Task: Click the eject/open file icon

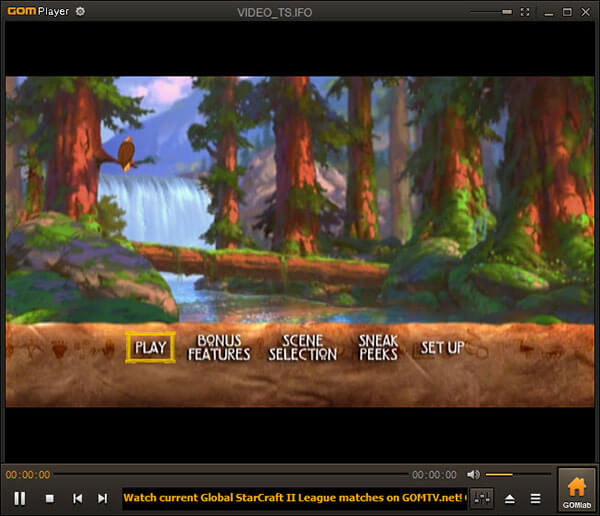Action: pyautogui.click(x=510, y=499)
